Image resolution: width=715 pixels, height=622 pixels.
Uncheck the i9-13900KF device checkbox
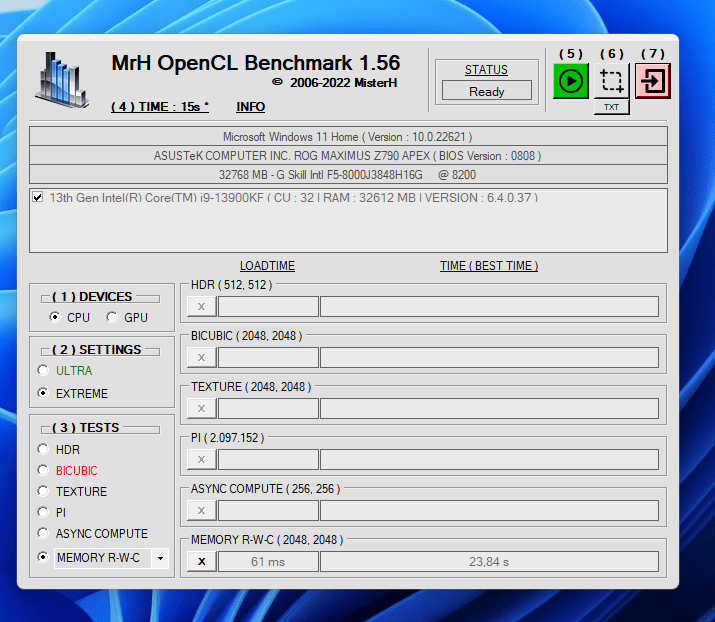38,197
